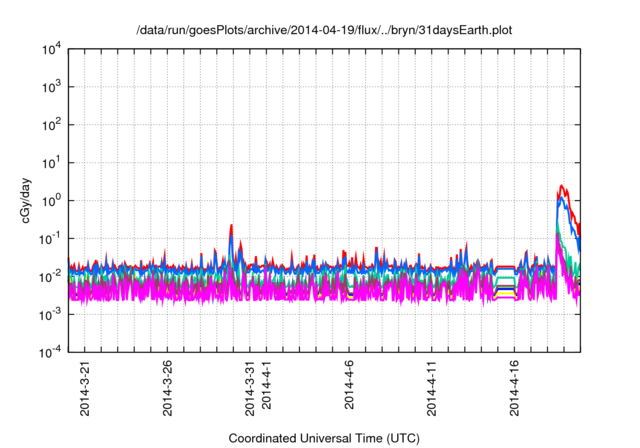Select the 2014-4-11 date tick label
640x448 pixels.
click(x=433, y=388)
